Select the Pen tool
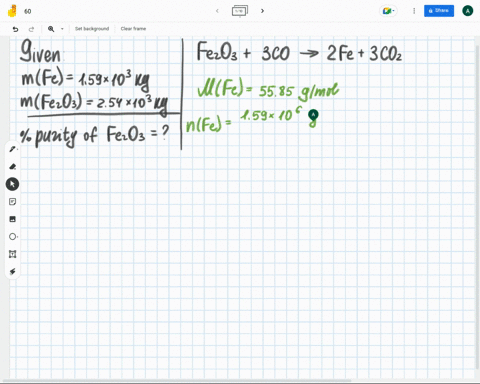The height and width of the screenshot is (384, 480). click(12, 149)
